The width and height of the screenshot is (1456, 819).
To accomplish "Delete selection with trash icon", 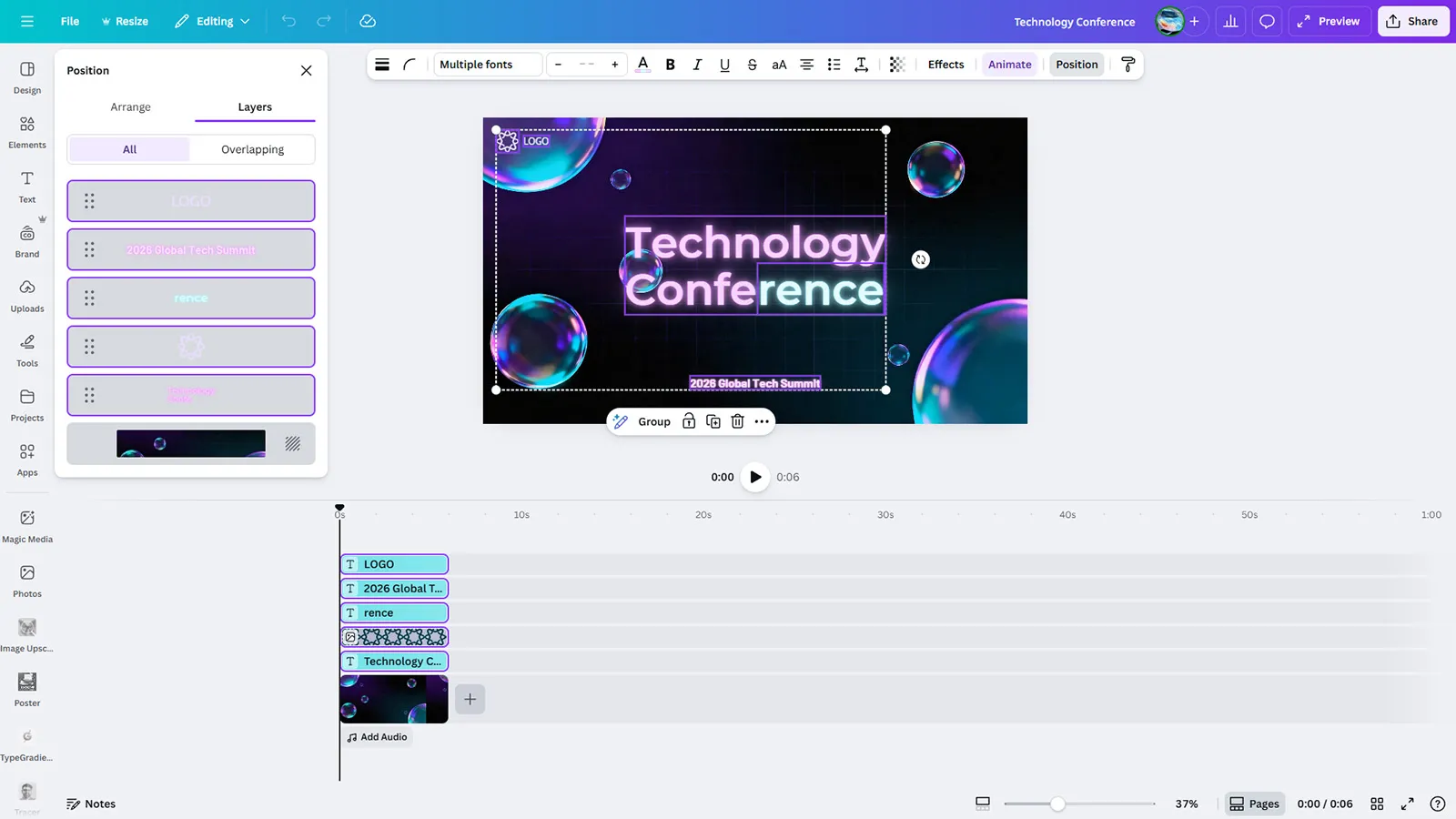I will (x=737, y=421).
